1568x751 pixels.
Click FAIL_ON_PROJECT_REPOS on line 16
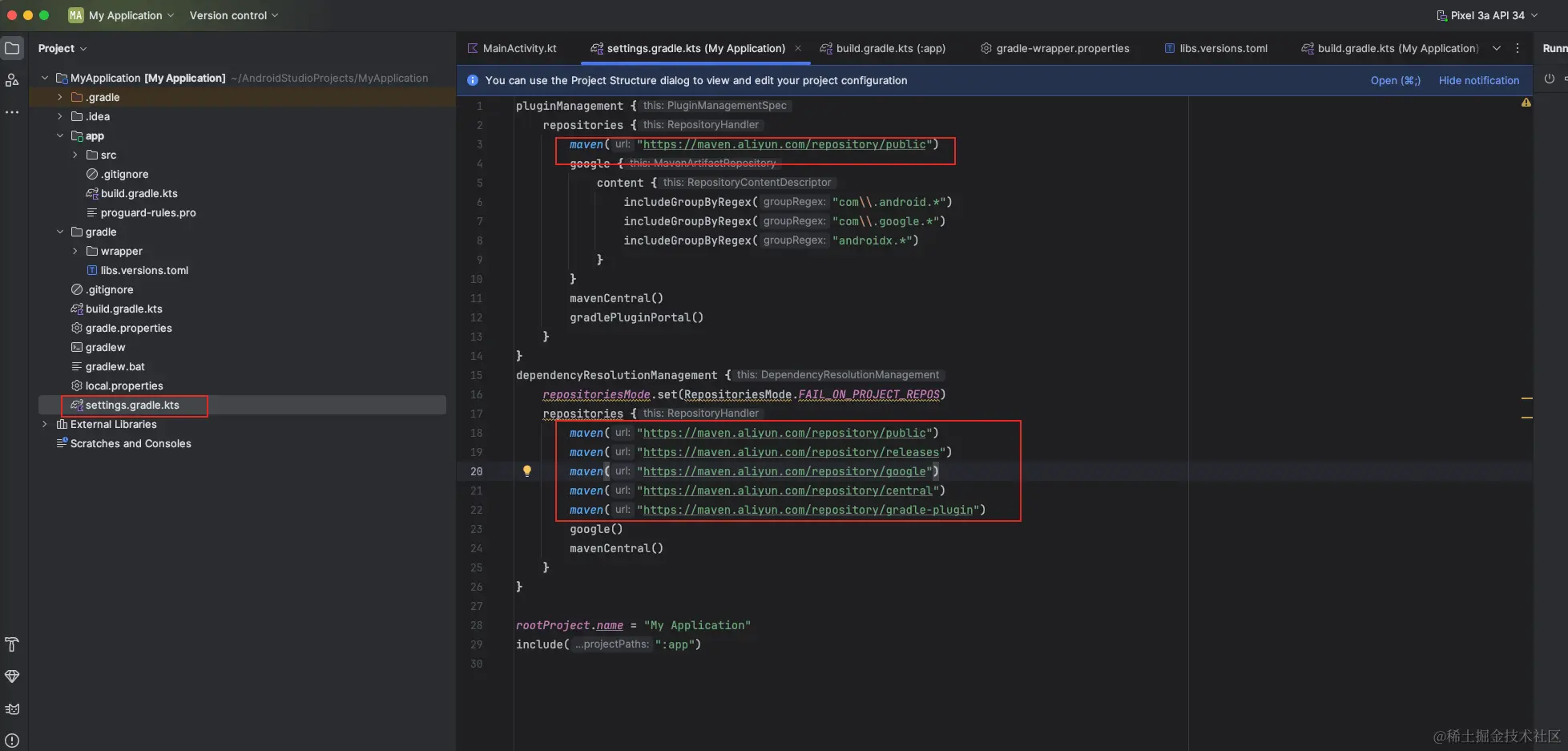click(x=869, y=394)
